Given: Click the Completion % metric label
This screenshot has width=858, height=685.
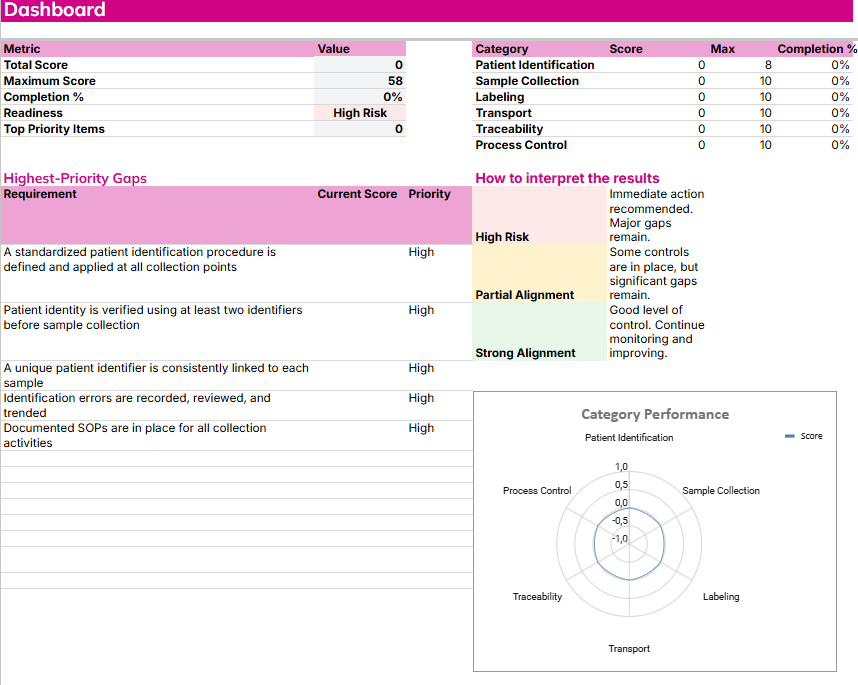Looking at the screenshot, I should coord(43,97).
